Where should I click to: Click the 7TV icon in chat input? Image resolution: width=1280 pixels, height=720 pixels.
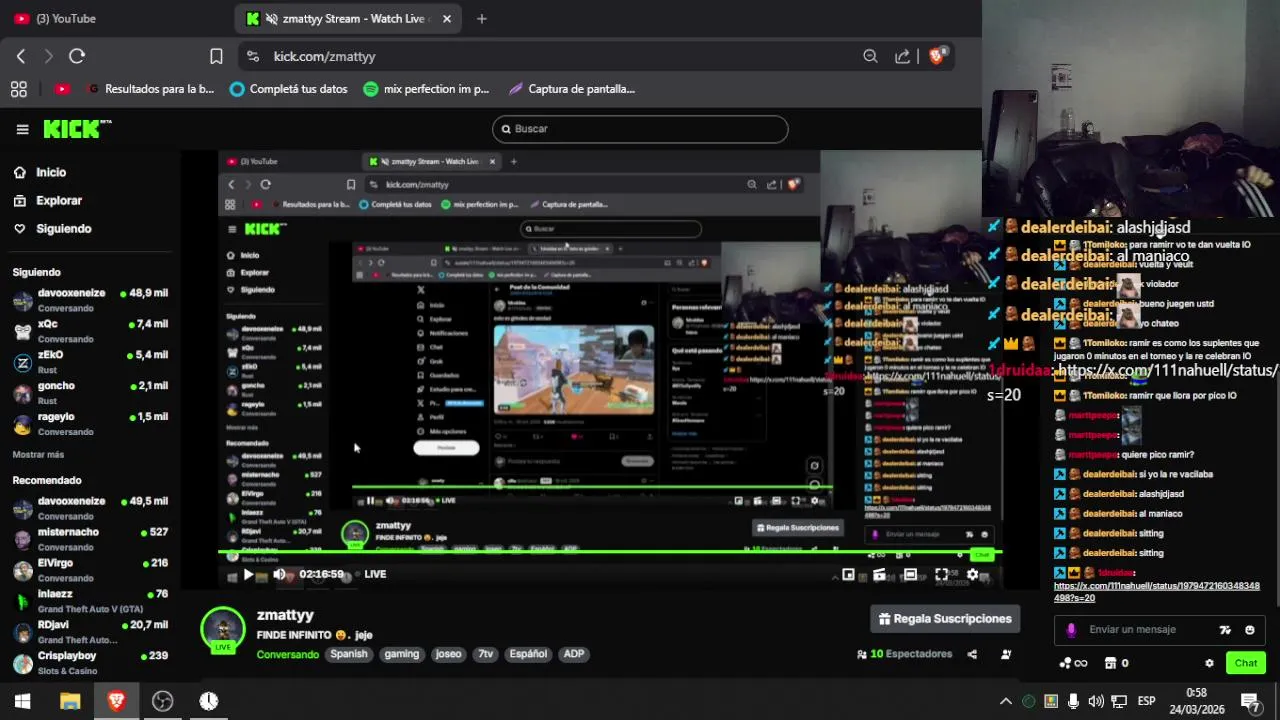click(x=1225, y=630)
